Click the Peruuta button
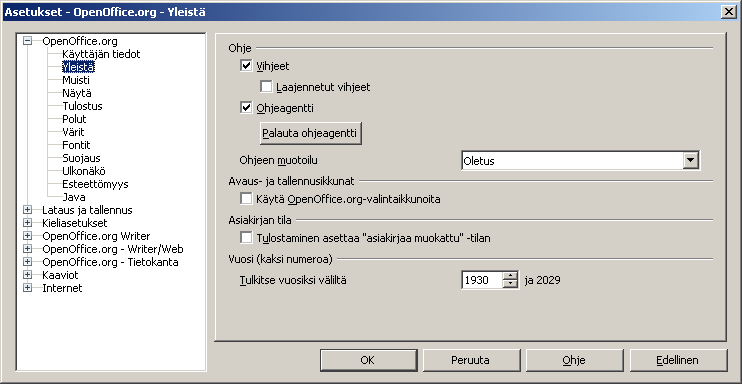Image resolution: width=742 pixels, height=384 pixels. click(471, 360)
